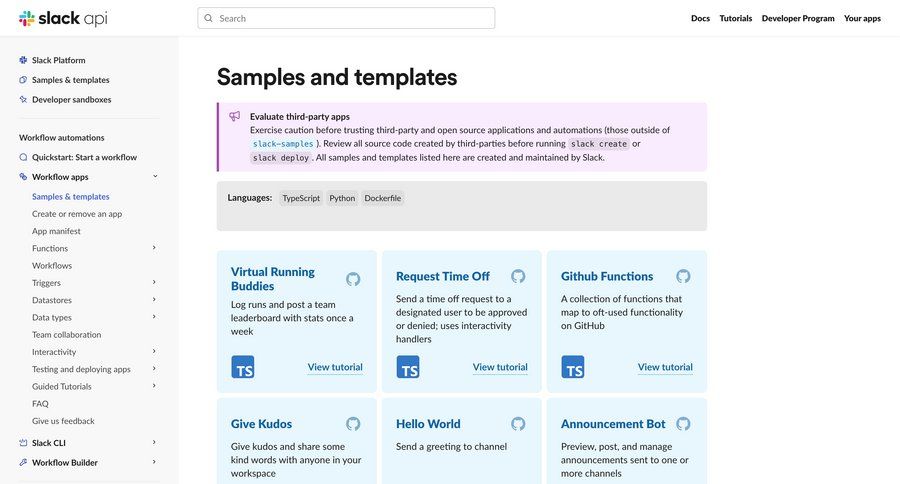Expand the Datastores submenu chevron

pos(154,300)
